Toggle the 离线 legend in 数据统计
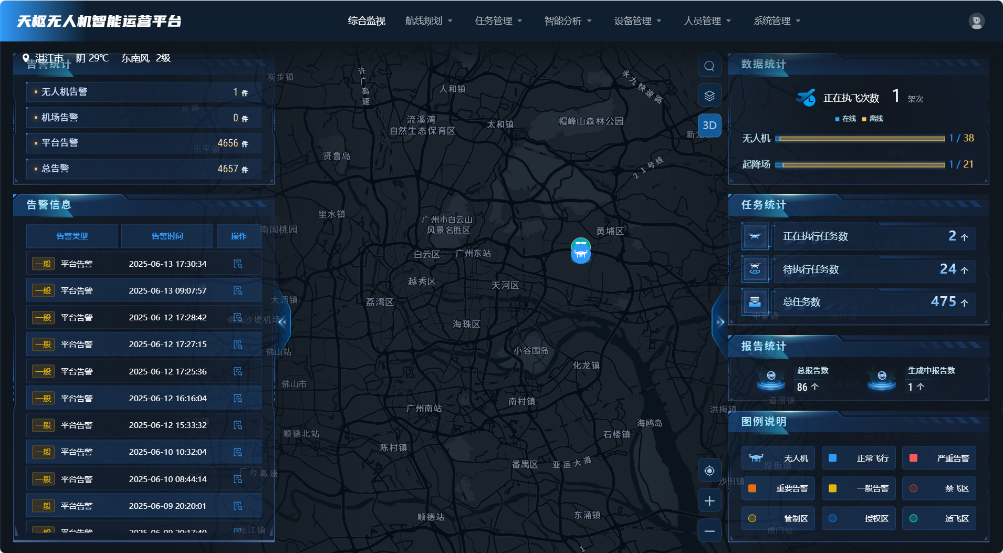 coord(872,119)
